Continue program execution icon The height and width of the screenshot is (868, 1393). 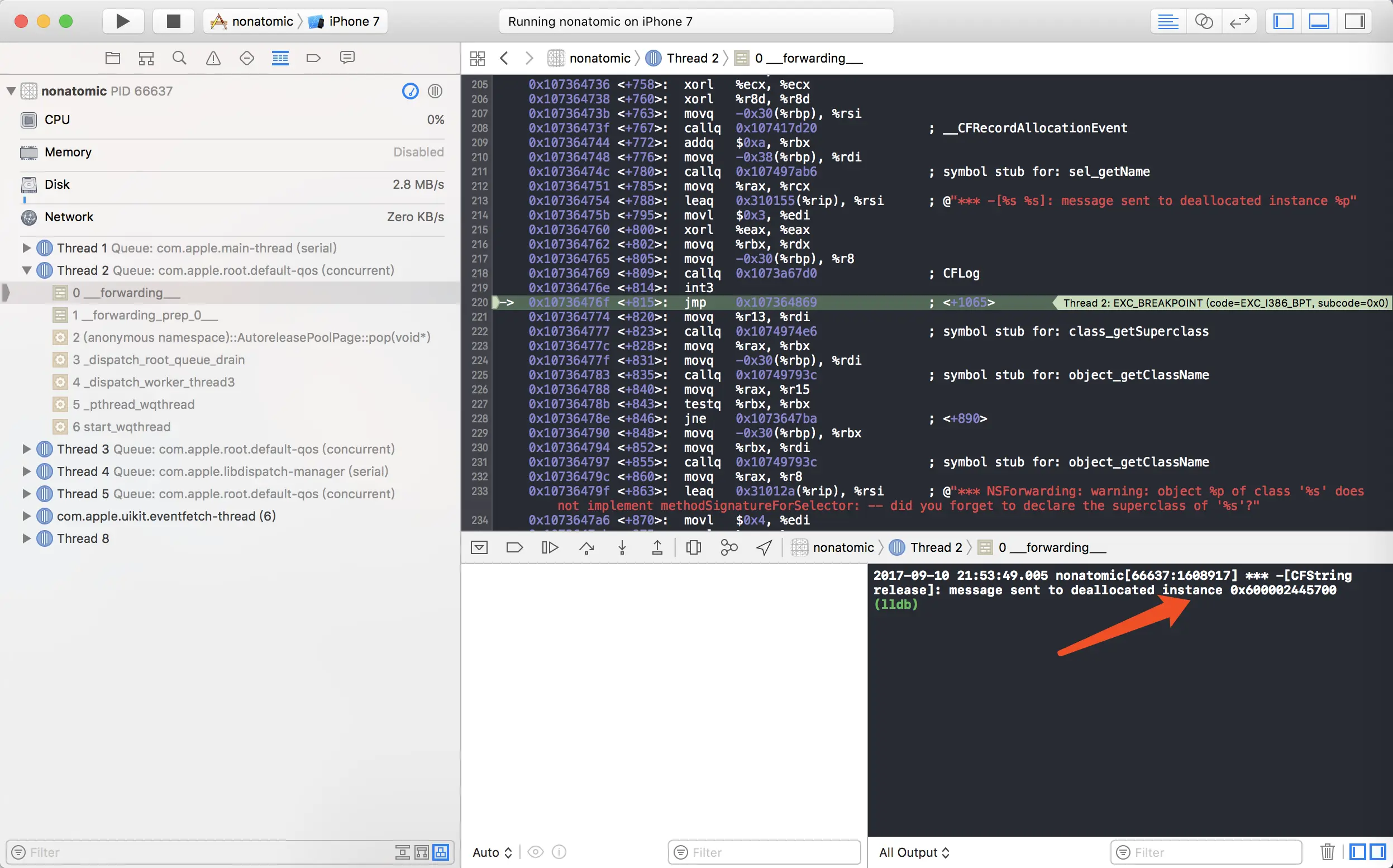(550, 547)
